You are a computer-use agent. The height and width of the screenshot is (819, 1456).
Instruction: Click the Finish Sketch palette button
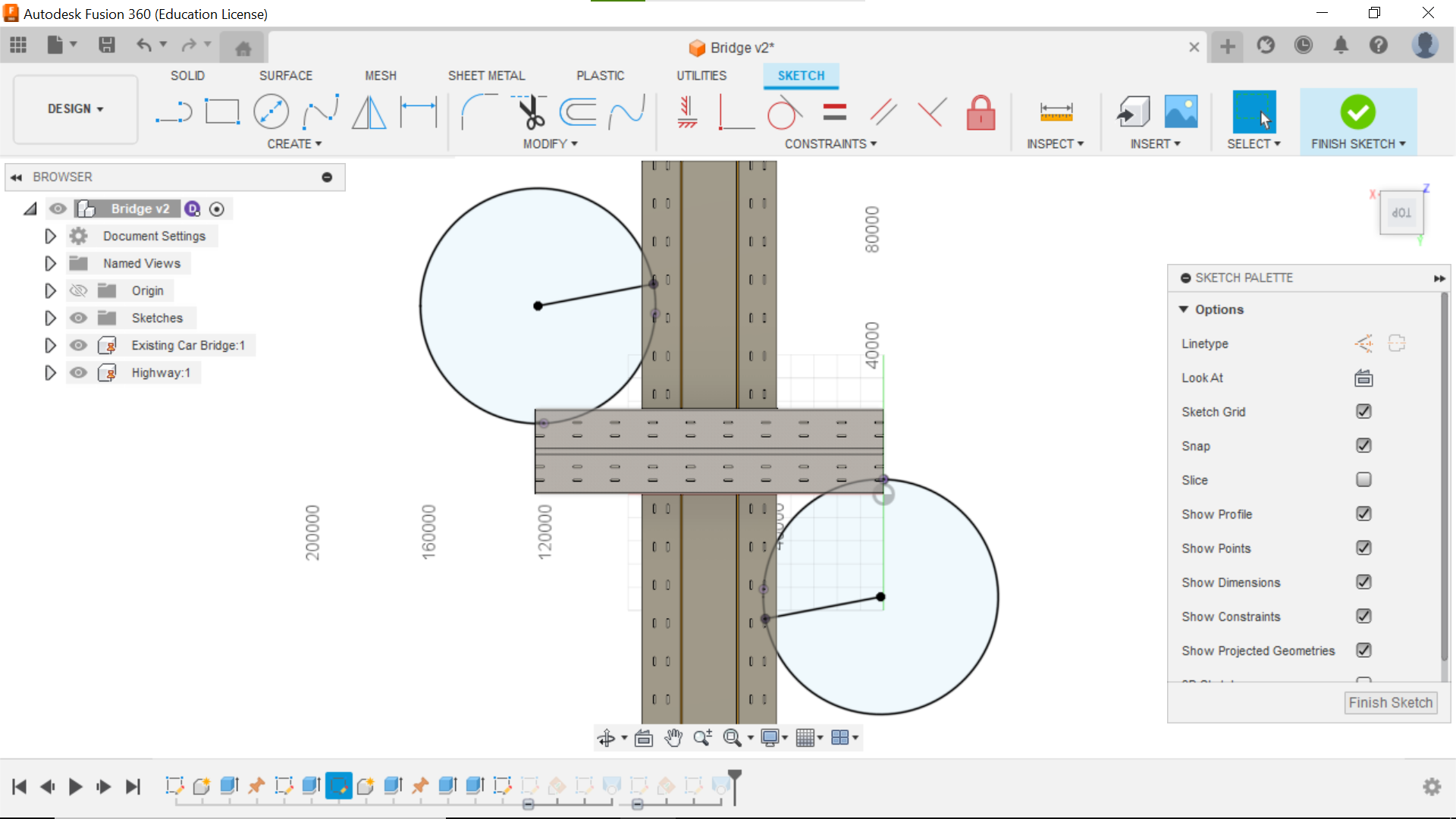[1390, 702]
